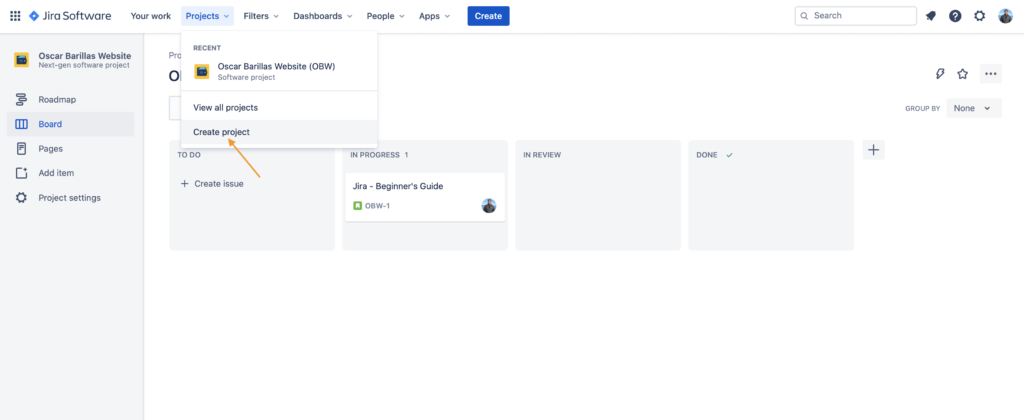
Task: Open the Group By None dropdown
Action: [x=974, y=108]
